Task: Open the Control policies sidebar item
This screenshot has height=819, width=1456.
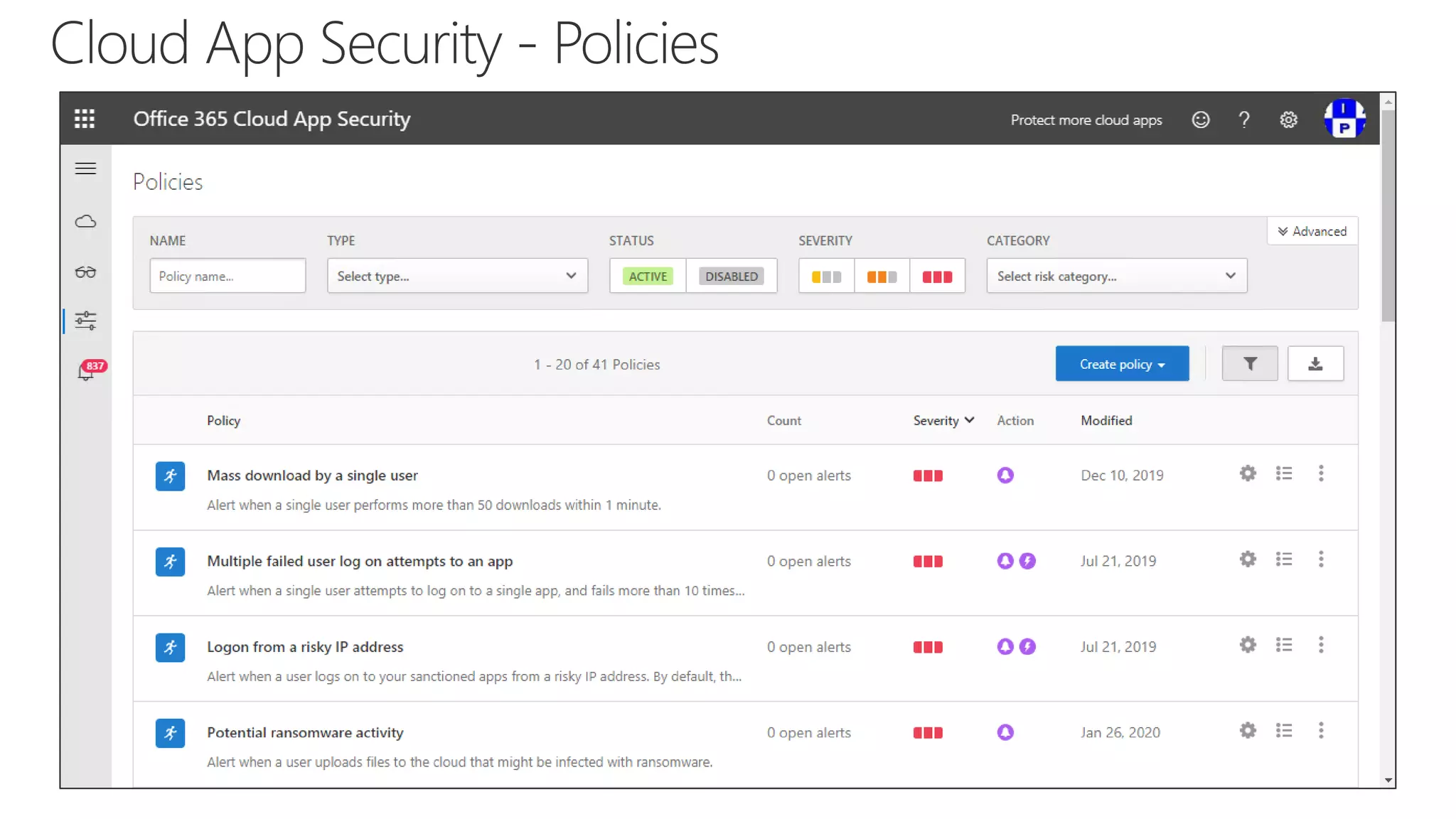Action: pos(85,321)
